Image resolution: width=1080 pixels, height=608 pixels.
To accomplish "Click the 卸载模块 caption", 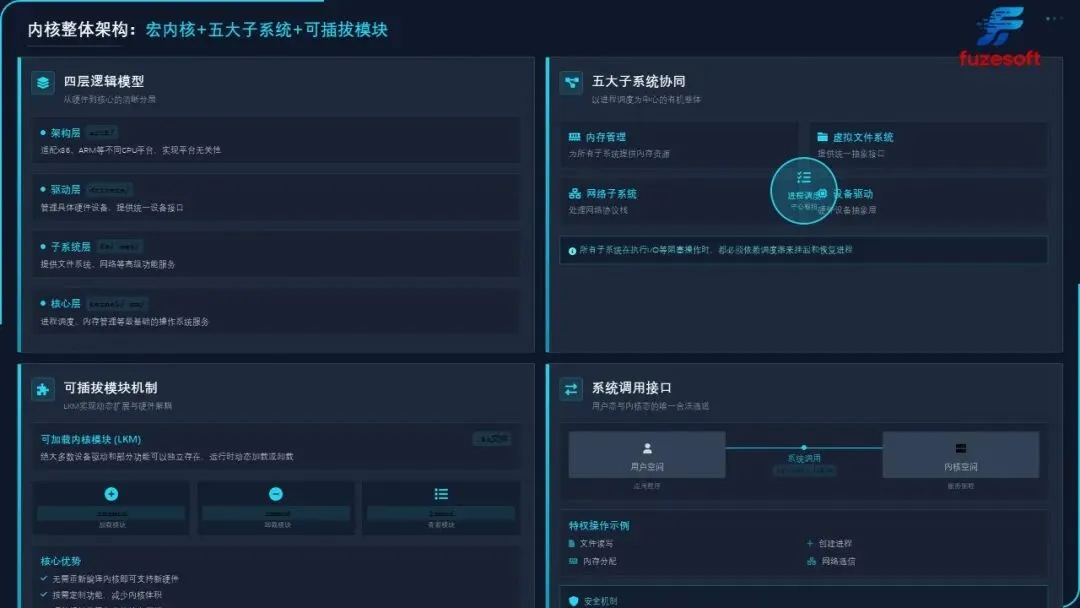I will click(278, 525).
